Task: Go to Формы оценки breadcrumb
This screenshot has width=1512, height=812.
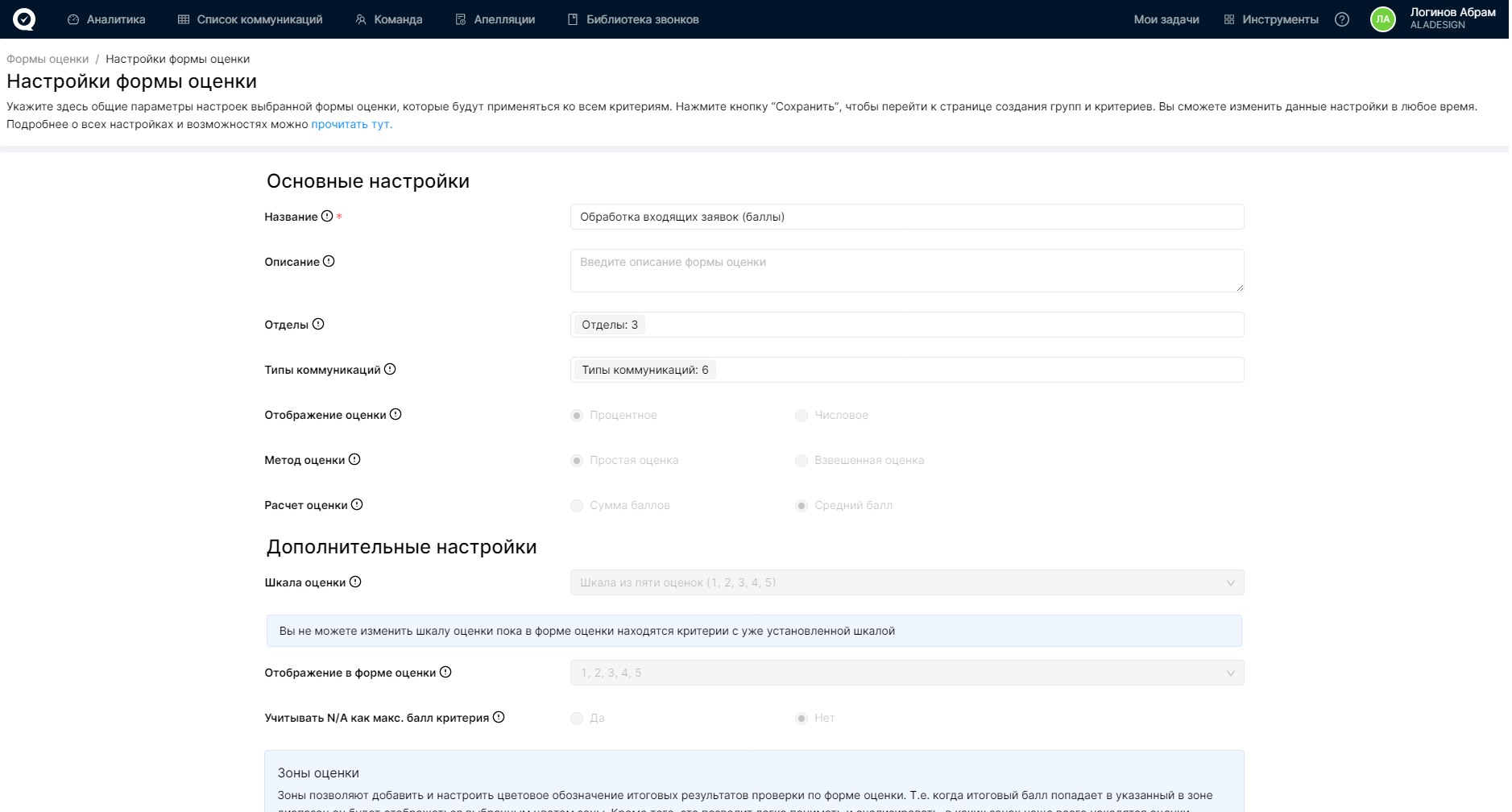Action: click(x=48, y=59)
